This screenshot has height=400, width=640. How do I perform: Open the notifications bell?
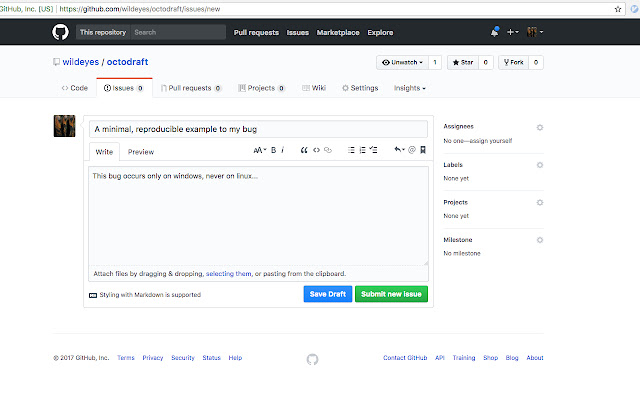(494, 32)
